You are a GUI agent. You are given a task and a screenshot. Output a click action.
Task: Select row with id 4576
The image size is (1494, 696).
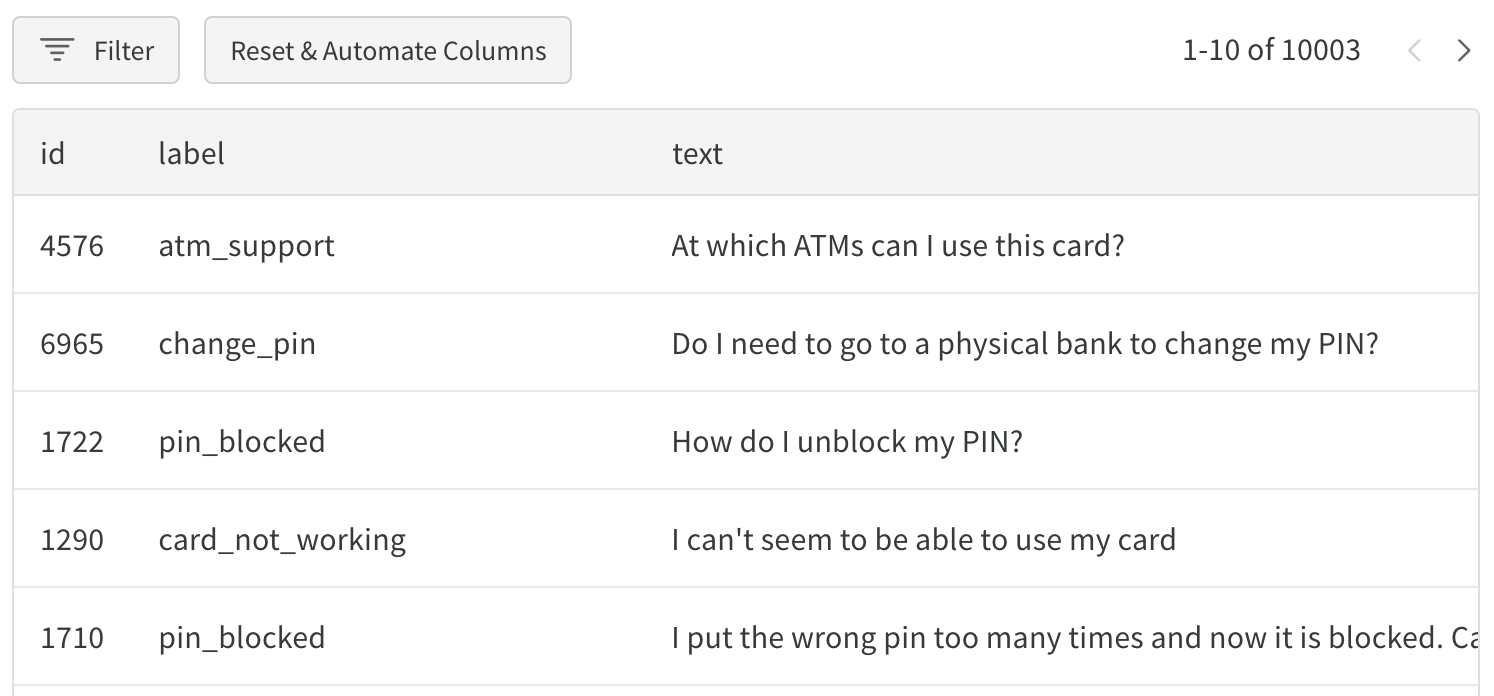coord(72,246)
